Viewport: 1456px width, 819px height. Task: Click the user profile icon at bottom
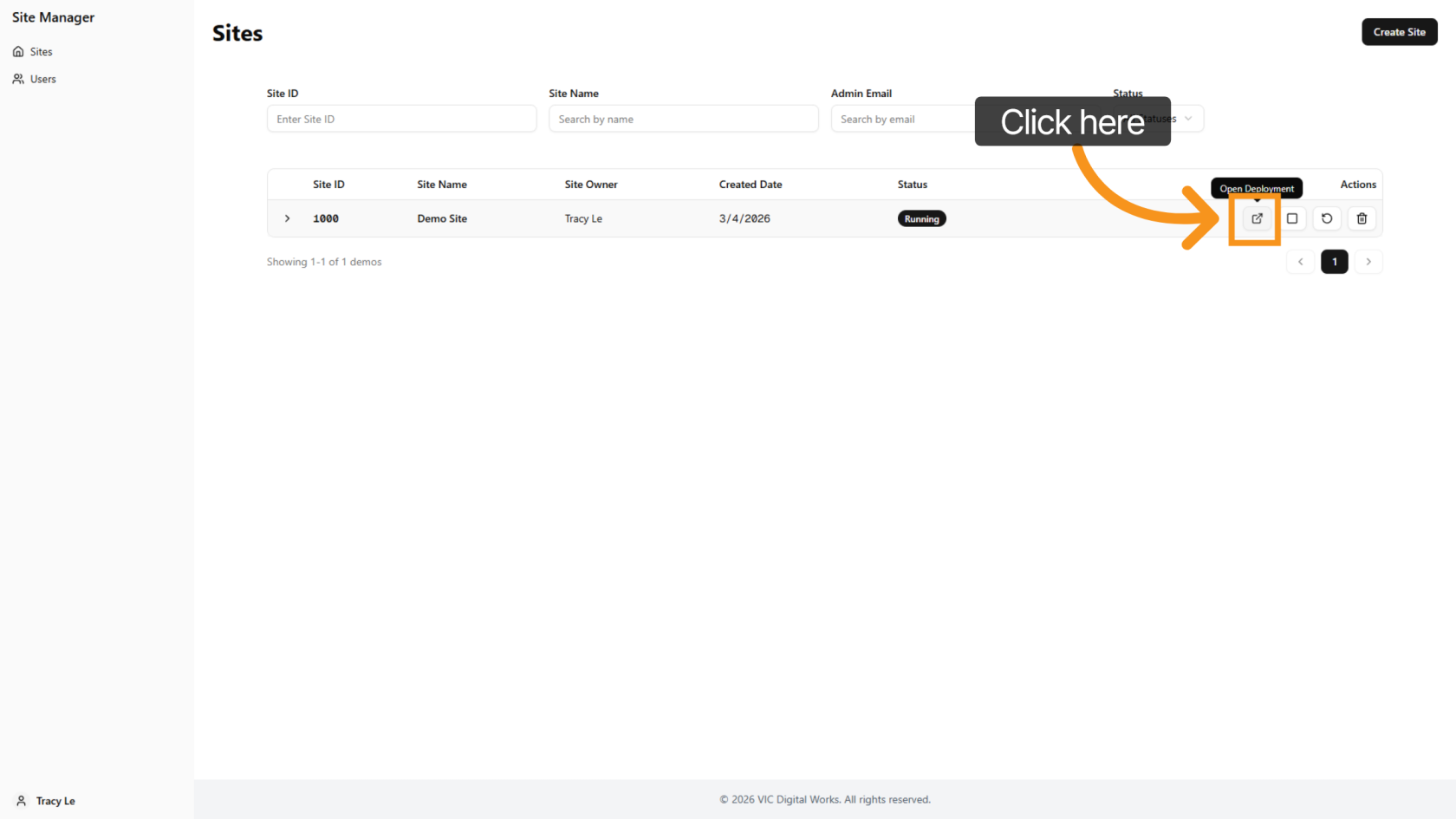[22, 801]
